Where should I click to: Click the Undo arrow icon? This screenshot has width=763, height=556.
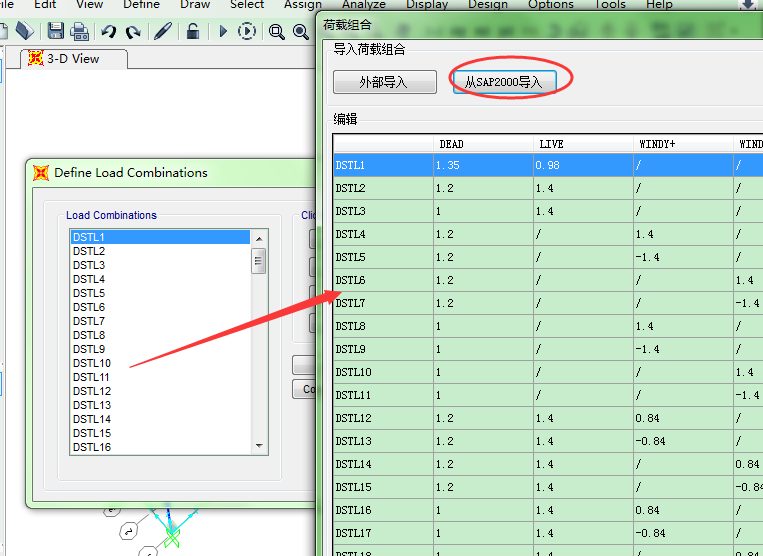click(109, 32)
